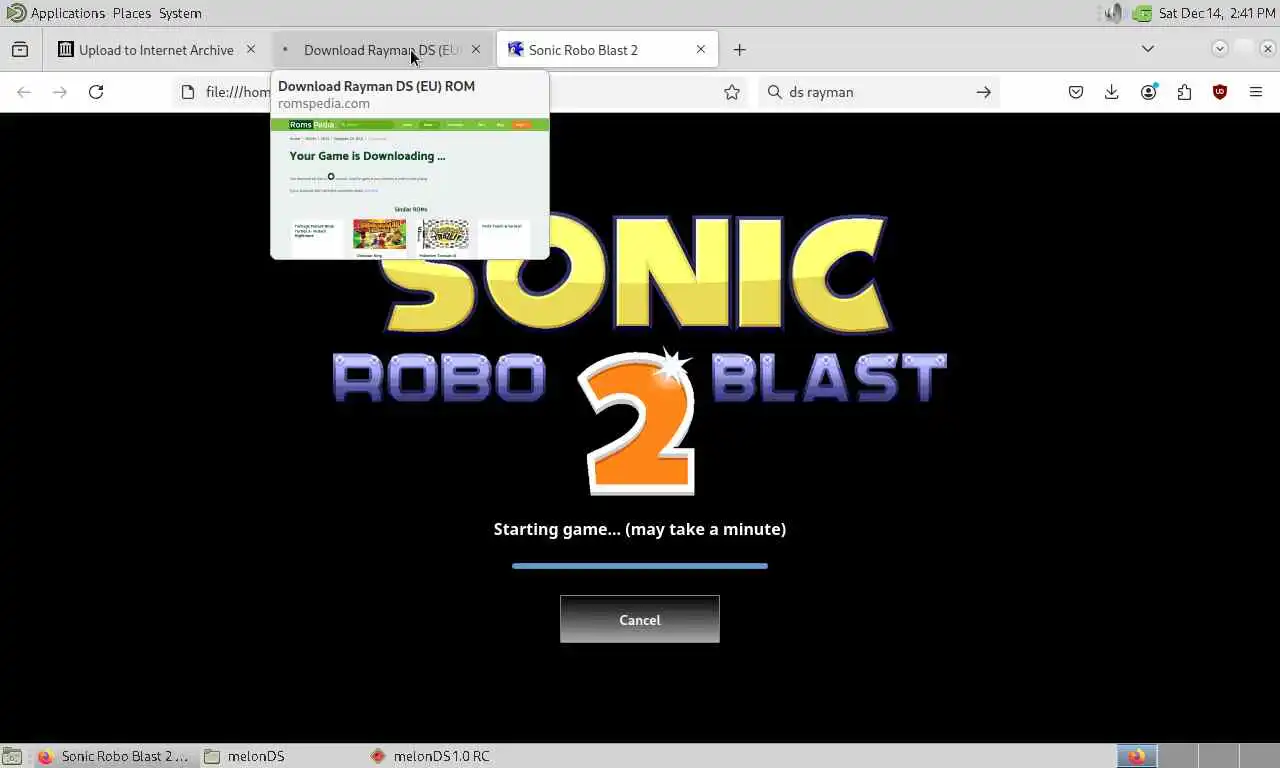The height and width of the screenshot is (768, 1280).
Task: Open the Firefox hamburger application menu
Action: click(1256, 92)
